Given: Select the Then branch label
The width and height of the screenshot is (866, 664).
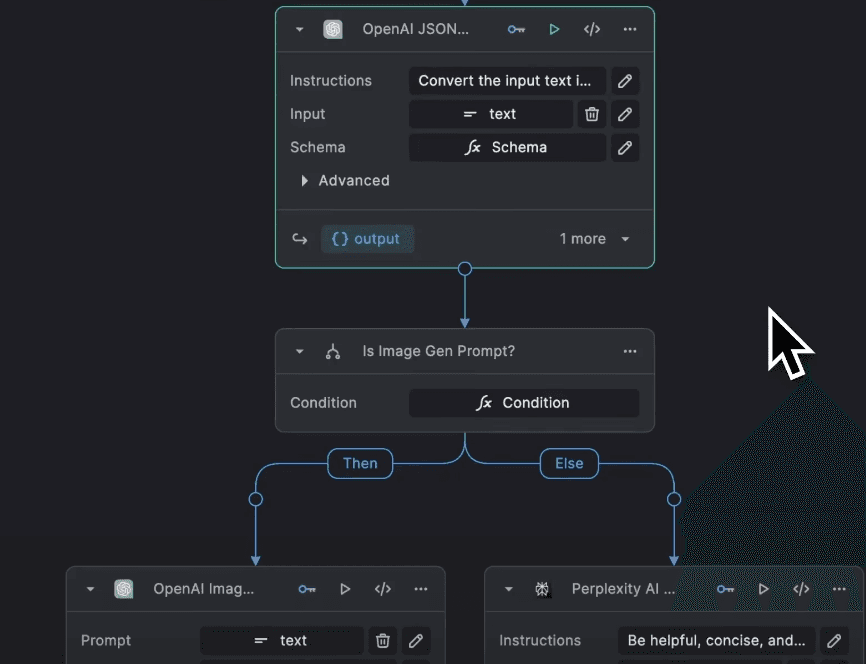Looking at the screenshot, I should click(x=360, y=463).
